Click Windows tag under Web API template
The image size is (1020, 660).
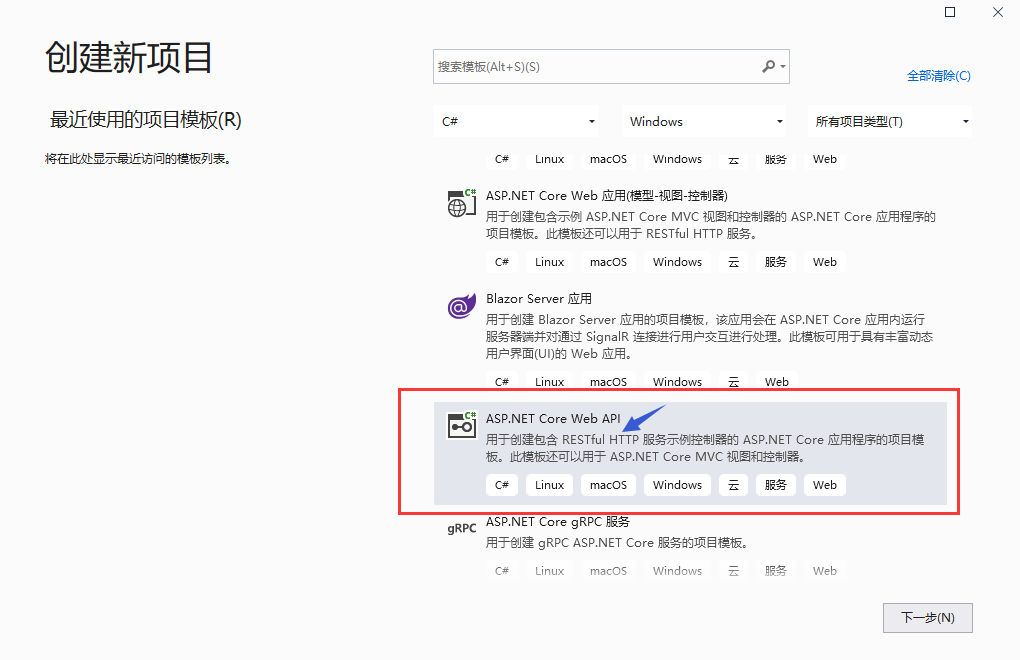pos(677,485)
